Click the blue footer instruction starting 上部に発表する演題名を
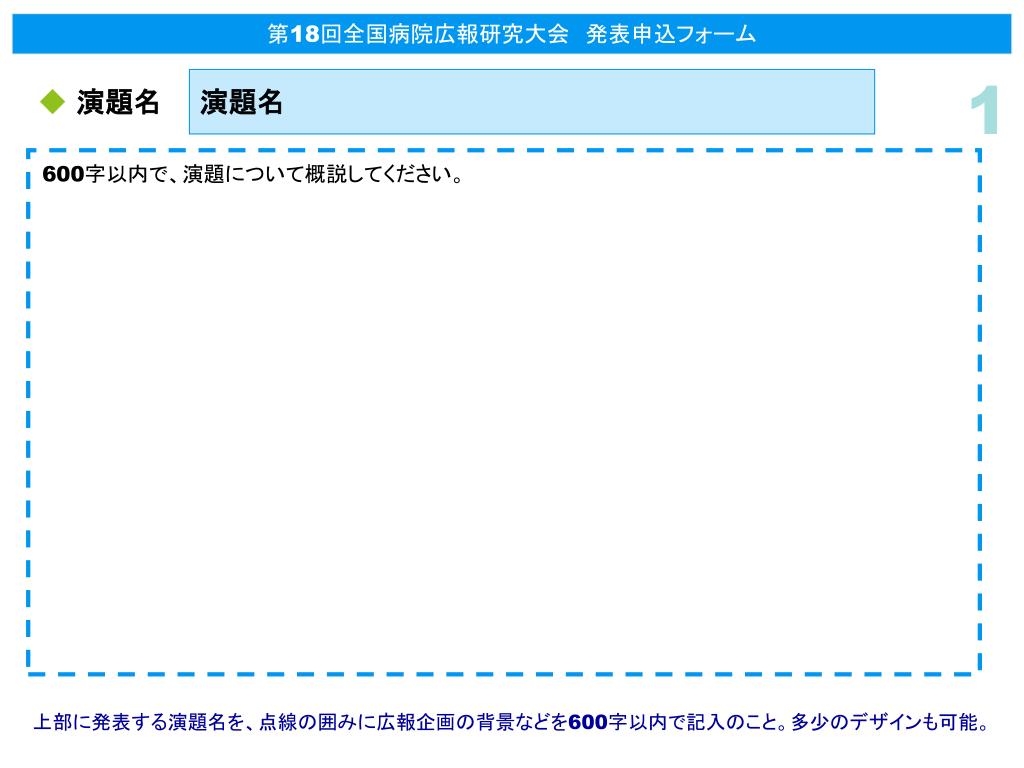The width and height of the screenshot is (1024, 768). 511,722
